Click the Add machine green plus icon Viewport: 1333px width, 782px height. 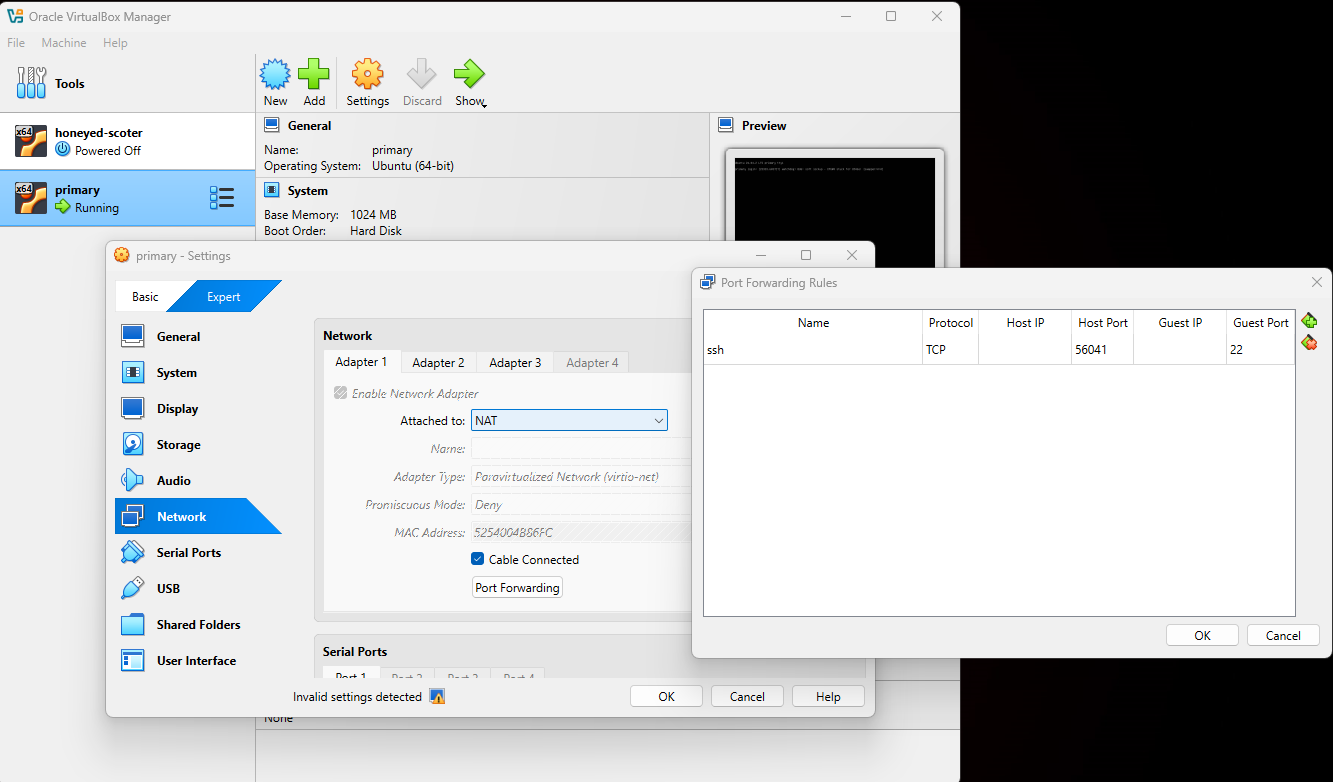[314, 75]
